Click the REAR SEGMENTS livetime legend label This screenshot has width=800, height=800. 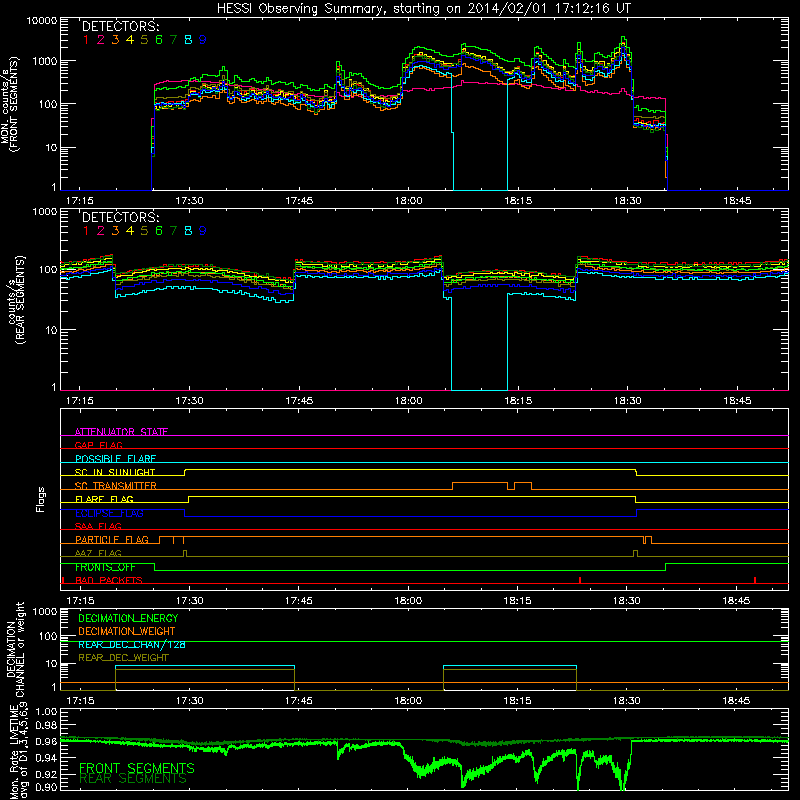[133, 779]
